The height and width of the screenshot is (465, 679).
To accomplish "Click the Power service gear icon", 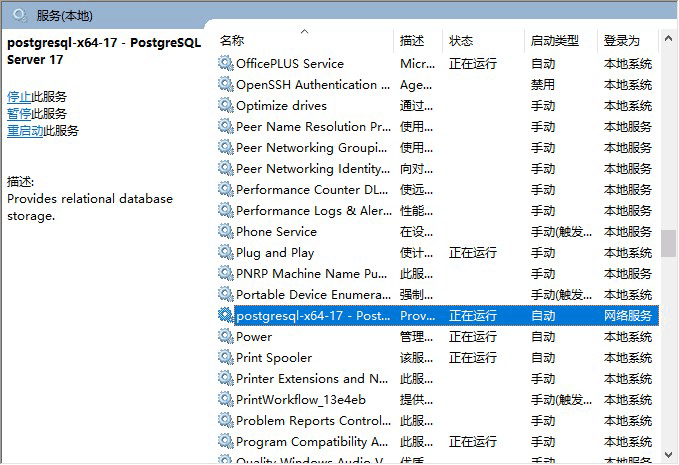I will 225,336.
